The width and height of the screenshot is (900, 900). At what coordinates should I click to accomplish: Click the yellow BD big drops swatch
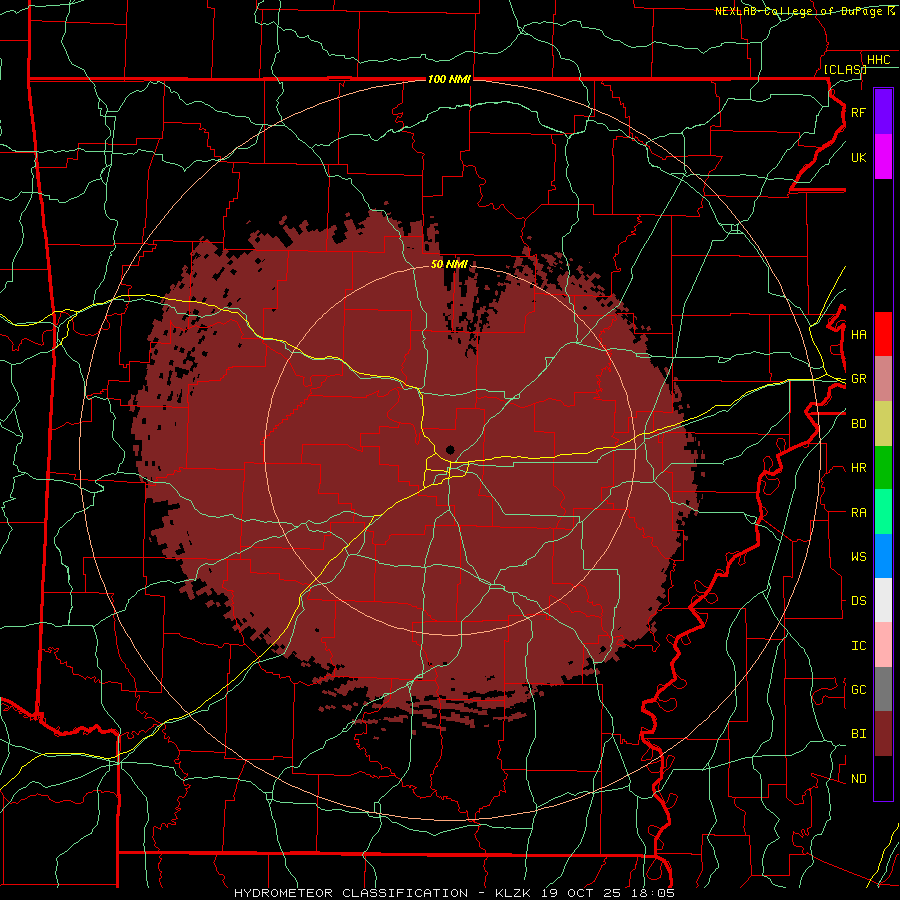pos(883,423)
